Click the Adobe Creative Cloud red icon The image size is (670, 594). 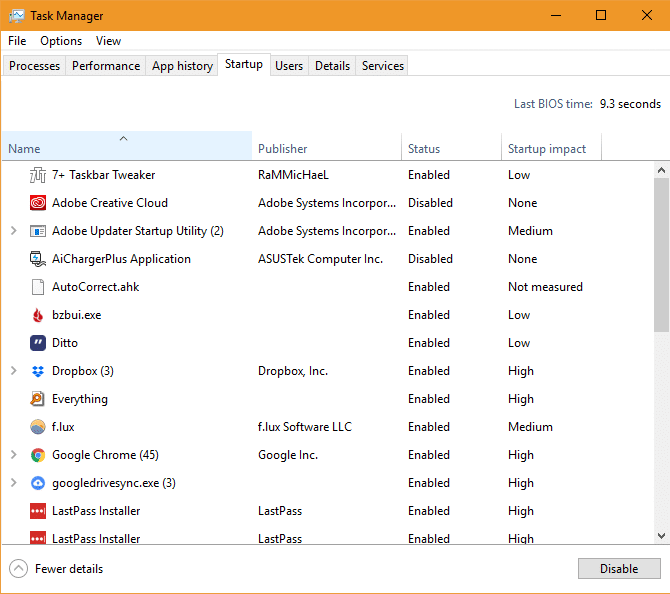tap(38, 203)
